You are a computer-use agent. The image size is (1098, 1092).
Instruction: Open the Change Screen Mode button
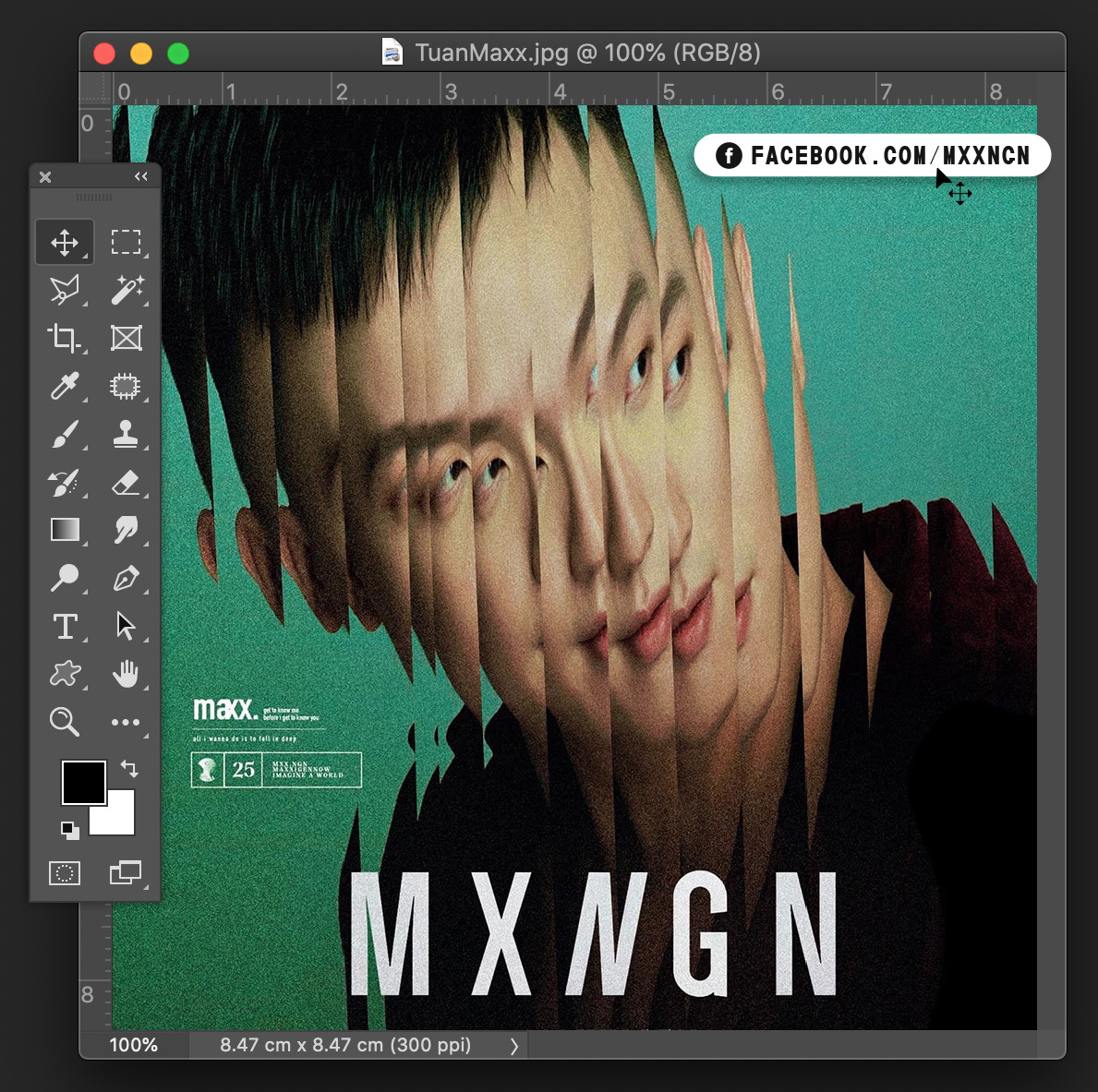[126, 872]
